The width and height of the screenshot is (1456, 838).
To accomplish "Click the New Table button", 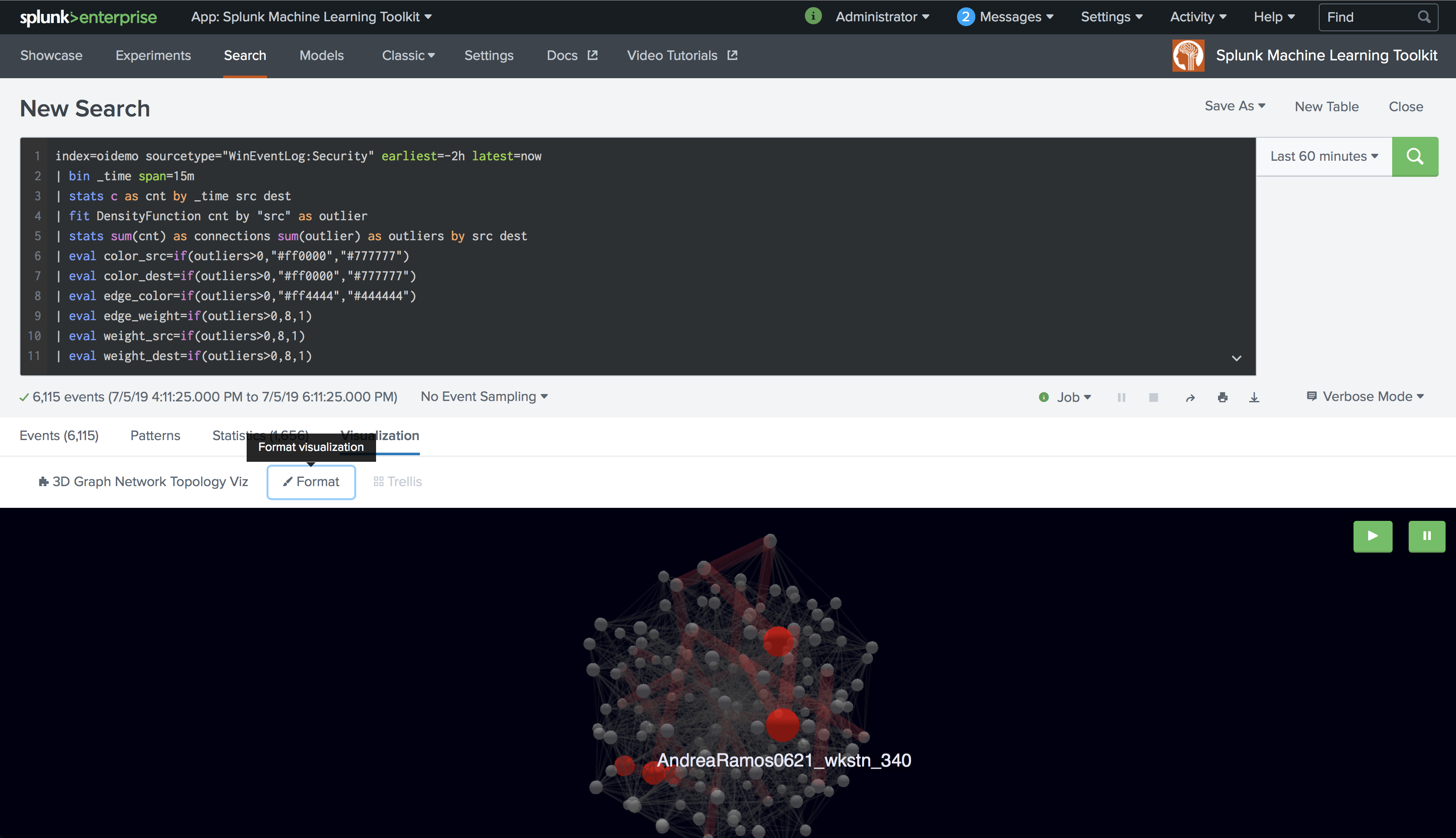I will click(1327, 106).
